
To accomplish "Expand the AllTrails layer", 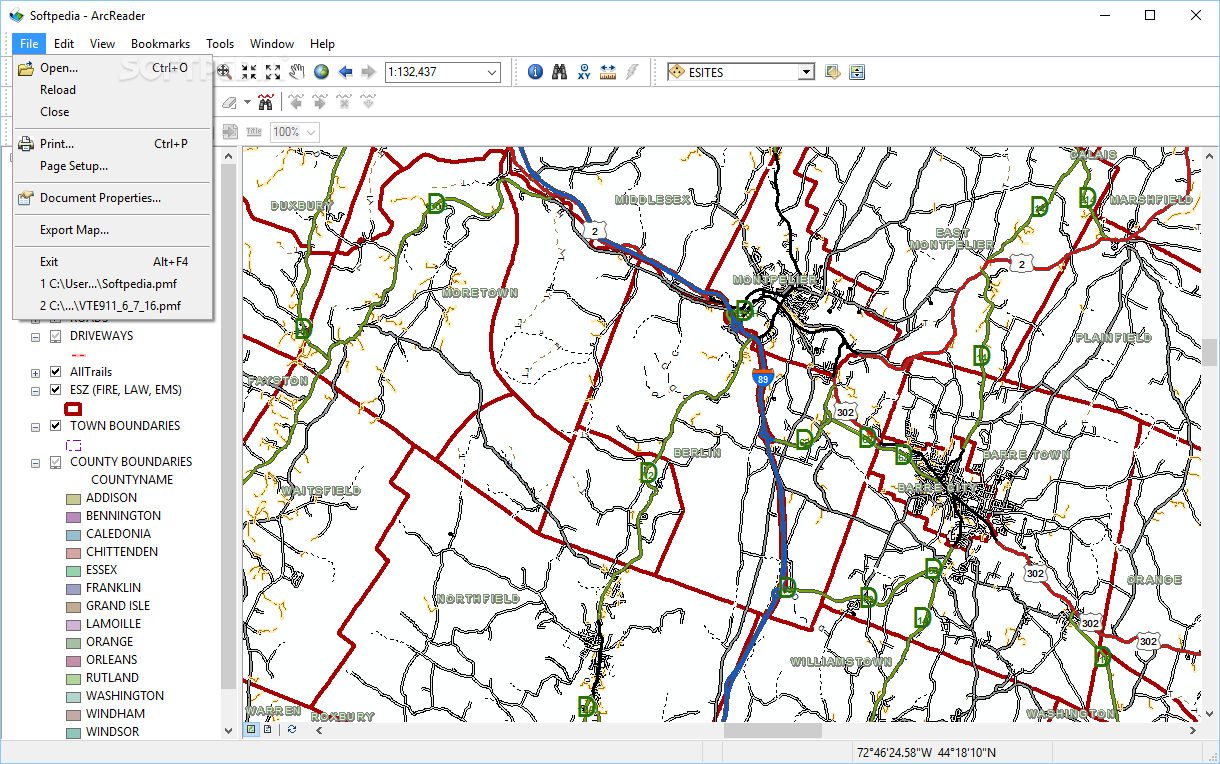I will pos(36,373).
